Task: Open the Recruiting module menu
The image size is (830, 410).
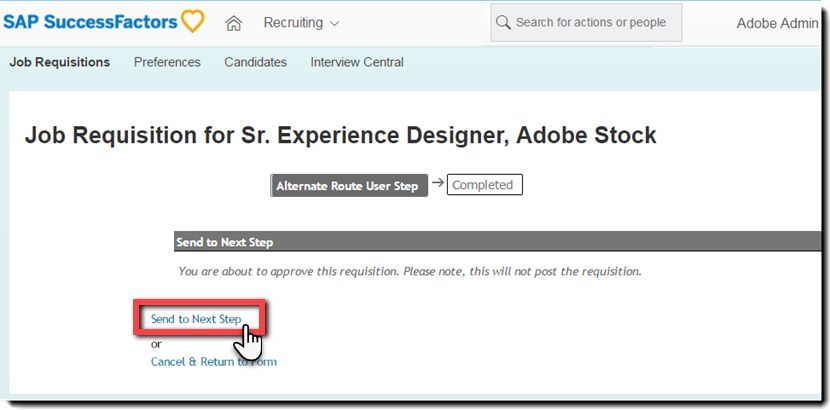Action: 293,23
